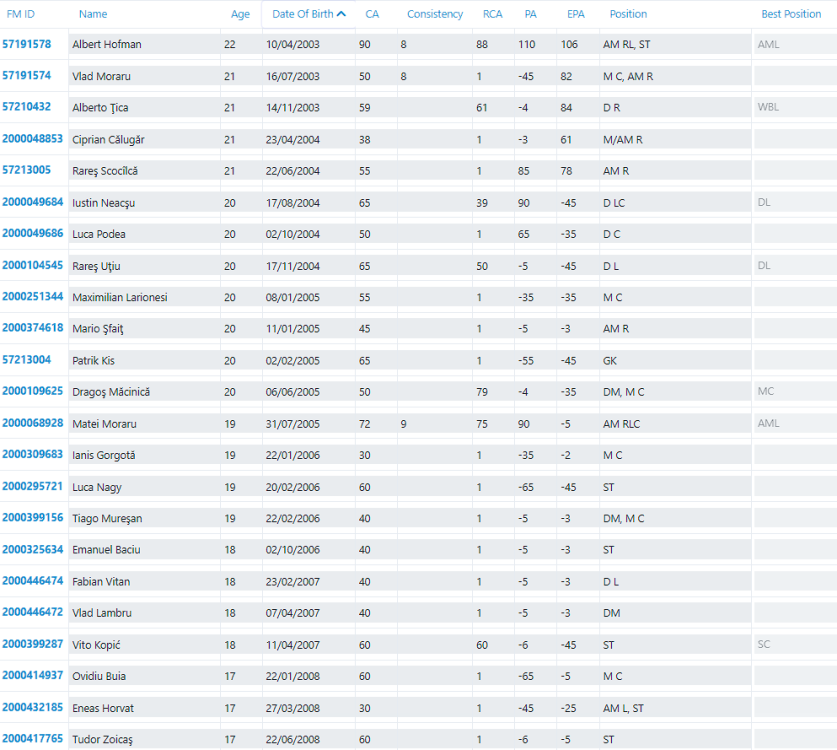
Task: Click the sort arrow on Date Of Birth
Action: click(x=342, y=14)
